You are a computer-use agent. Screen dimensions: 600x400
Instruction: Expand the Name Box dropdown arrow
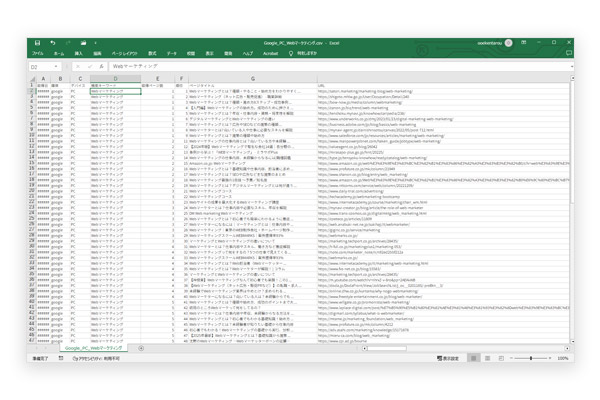point(56,66)
